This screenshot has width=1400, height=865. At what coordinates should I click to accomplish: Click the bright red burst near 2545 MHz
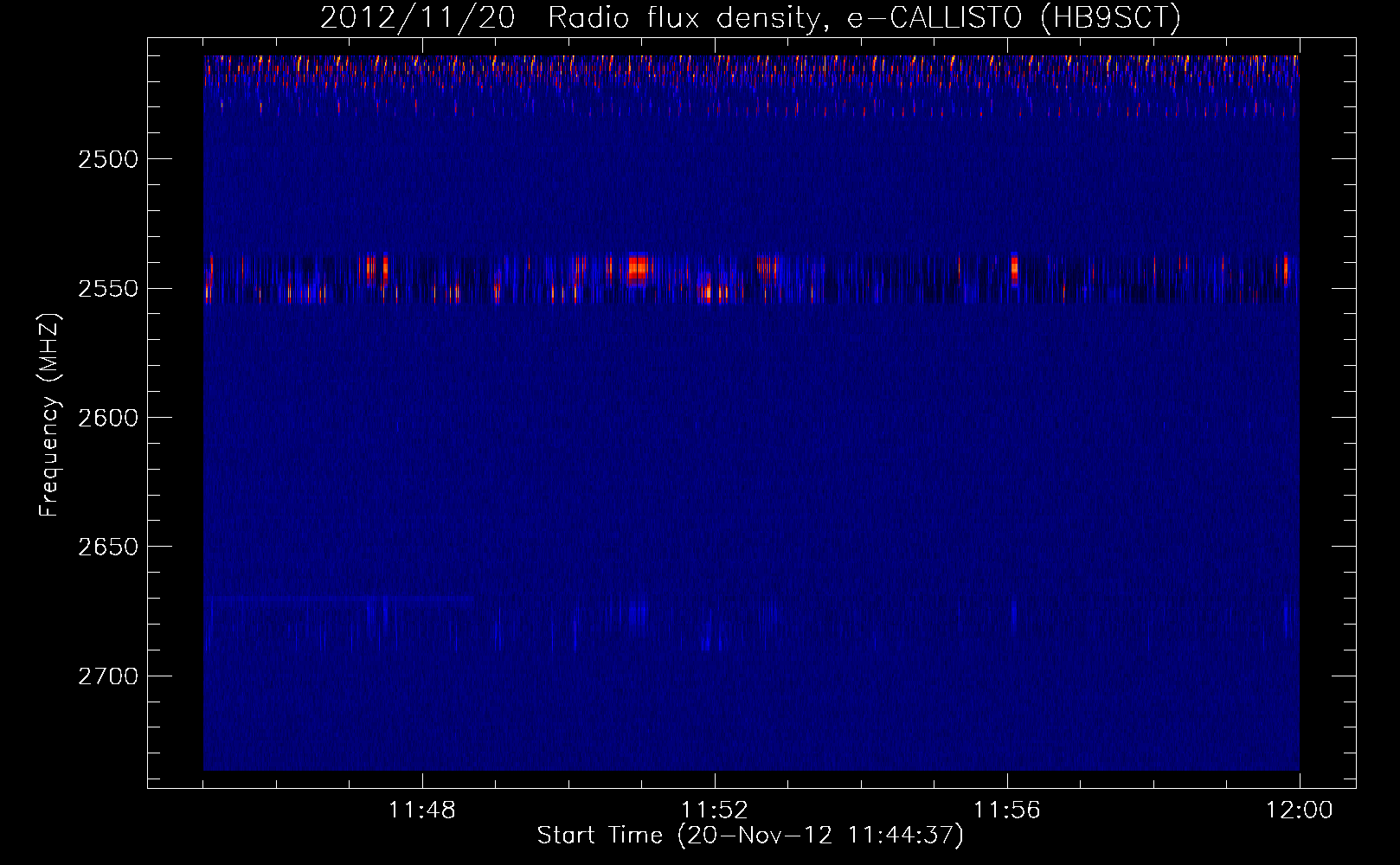(639, 269)
